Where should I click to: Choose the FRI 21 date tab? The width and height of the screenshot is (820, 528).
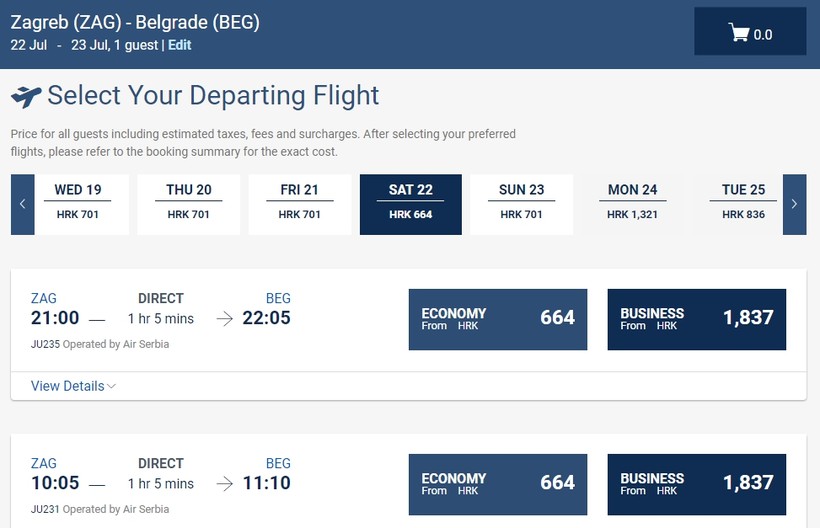300,204
